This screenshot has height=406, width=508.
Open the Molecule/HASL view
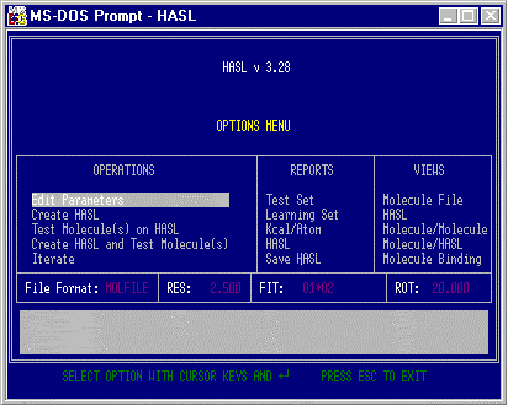click(x=422, y=244)
